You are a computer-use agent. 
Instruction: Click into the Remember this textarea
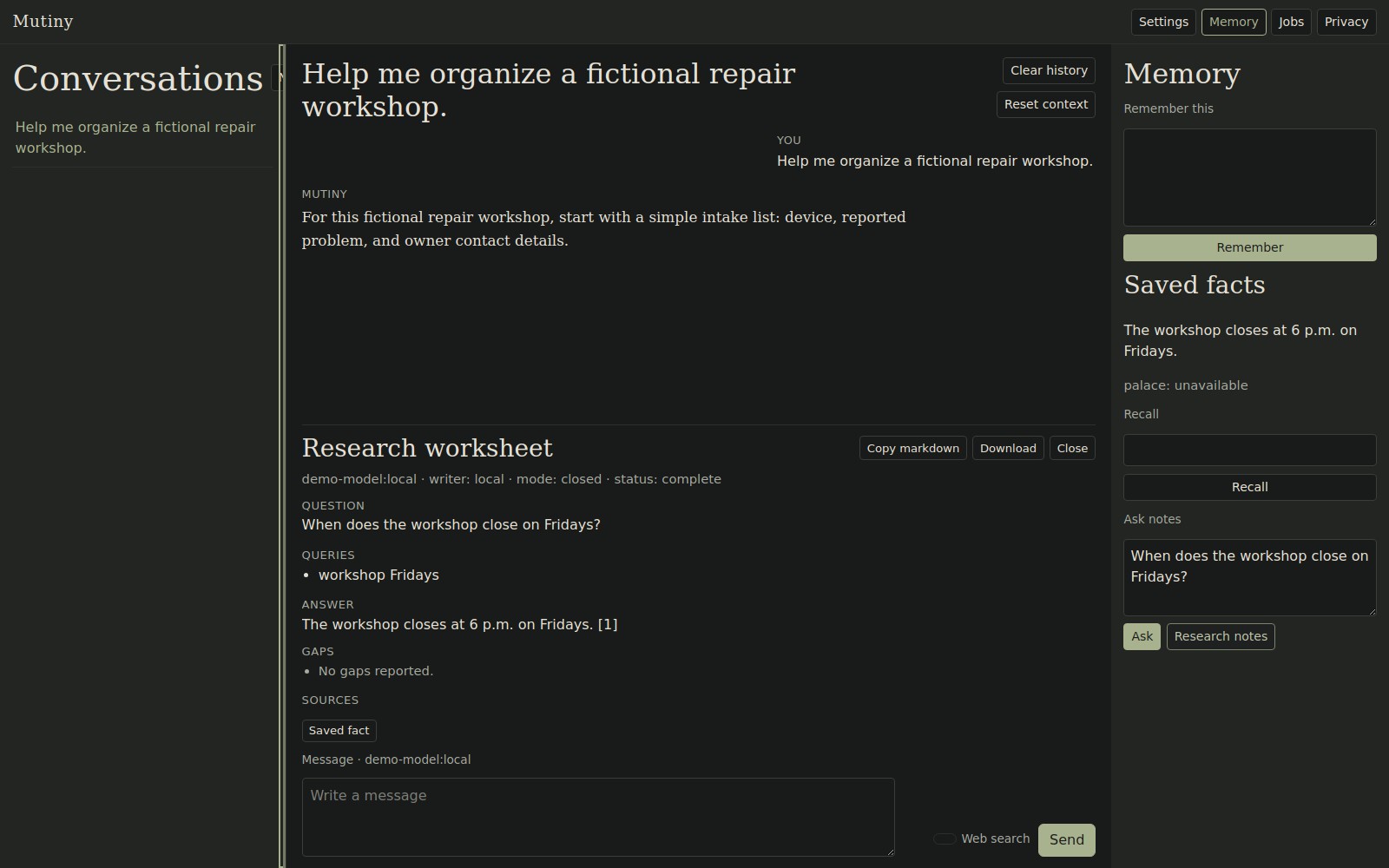pyautogui.click(x=1249, y=178)
